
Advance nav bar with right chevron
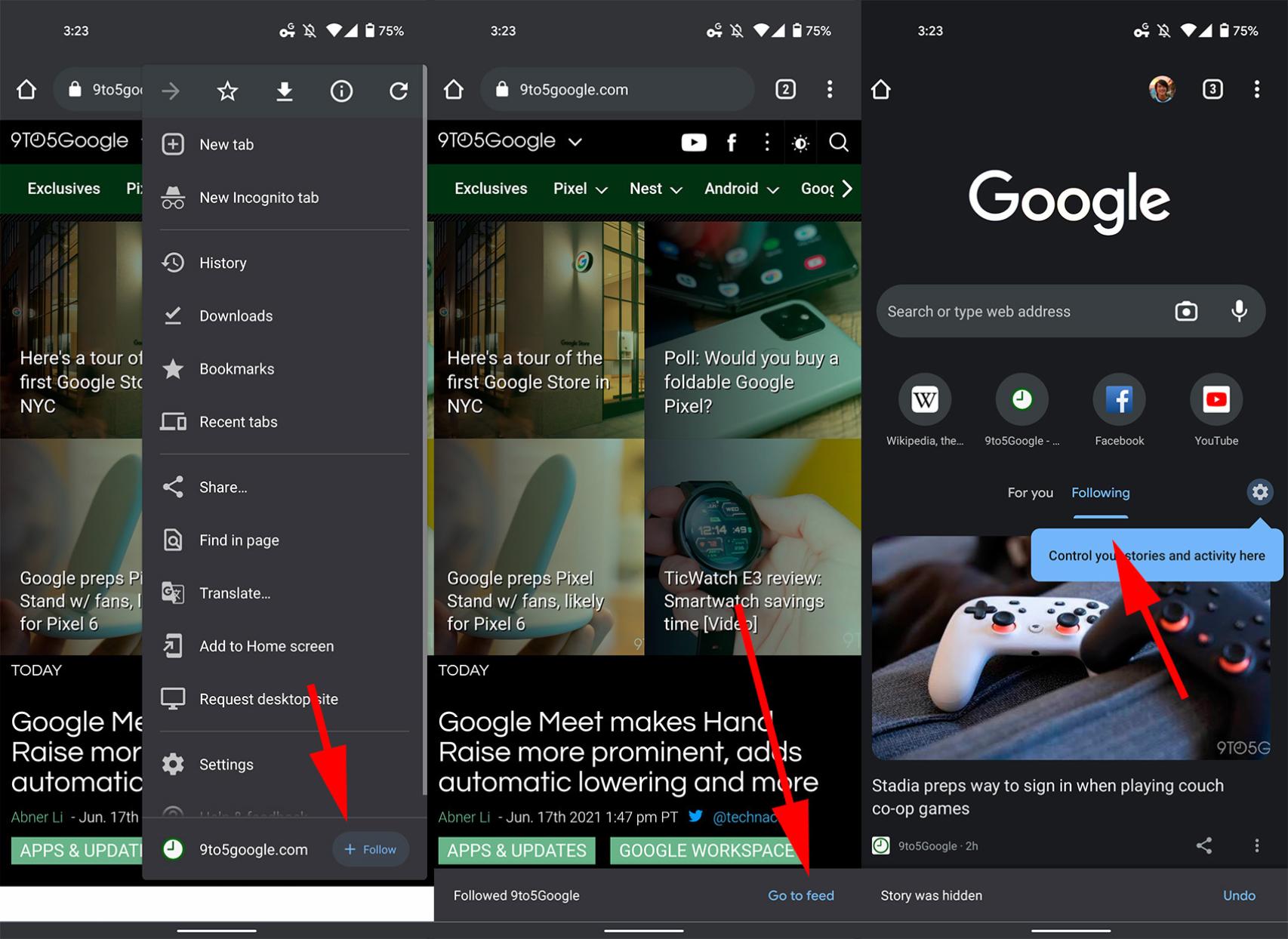coord(847,189)
